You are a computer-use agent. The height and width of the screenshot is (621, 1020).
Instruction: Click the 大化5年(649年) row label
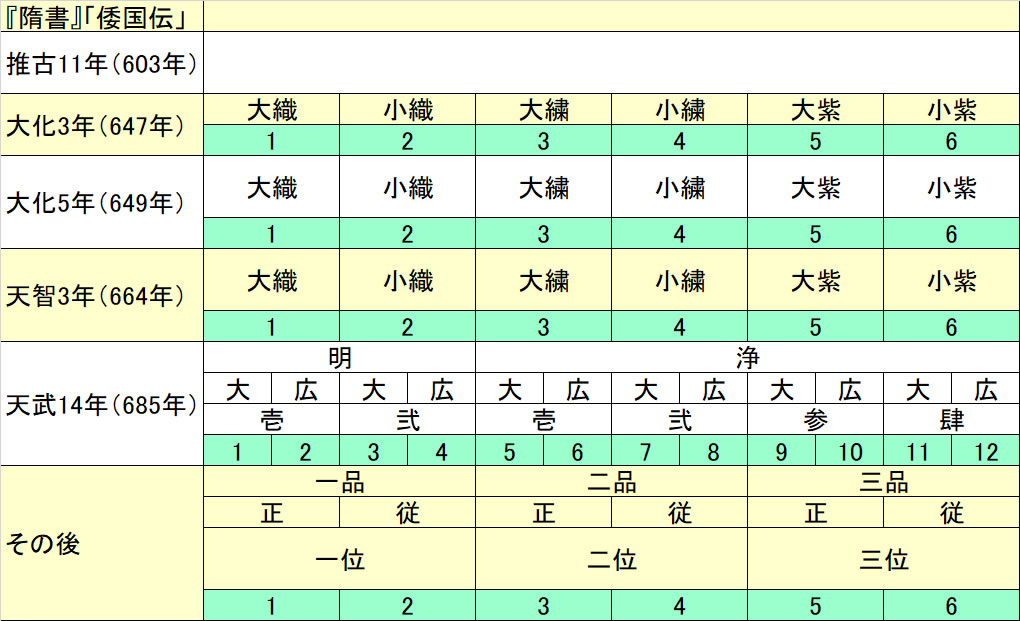coord(101,203)
